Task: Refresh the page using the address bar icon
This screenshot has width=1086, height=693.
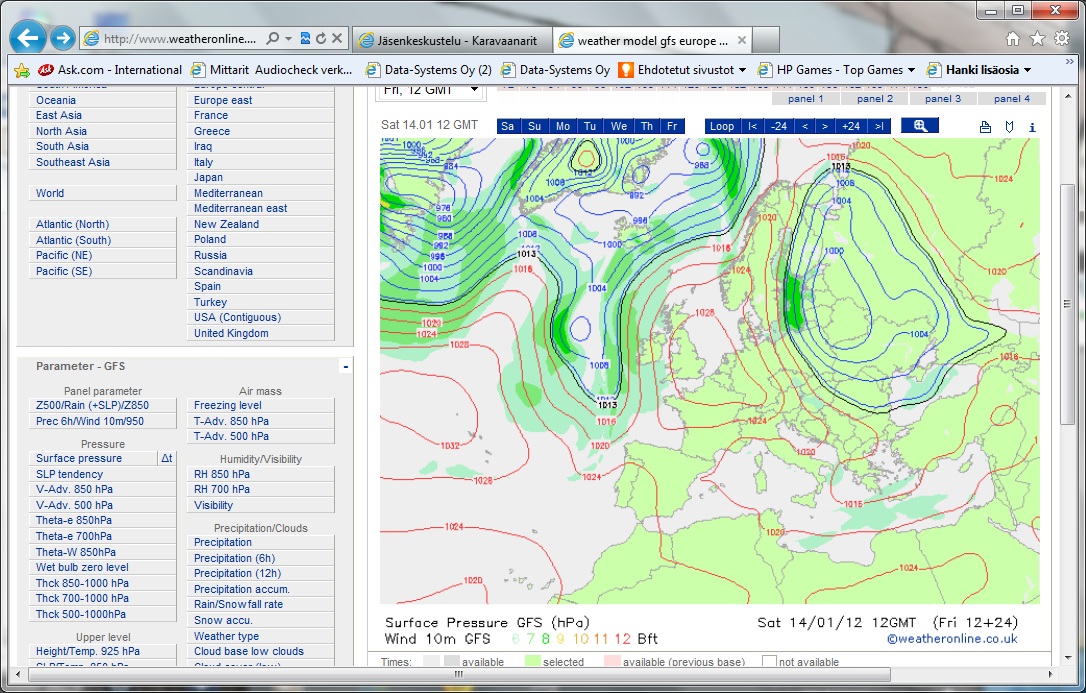Action: pyautogui.click(x=321, y=39)
